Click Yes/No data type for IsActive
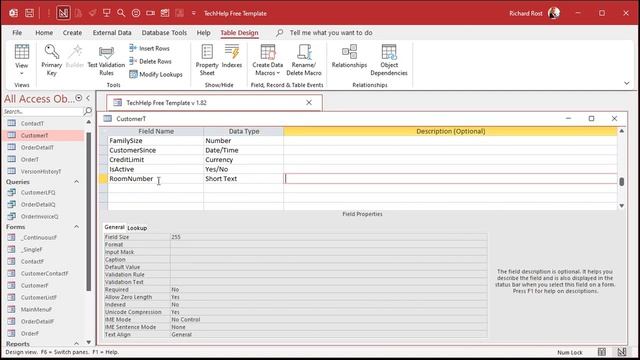Viewport: 640px width, 360px height. (x=217, y=169)
